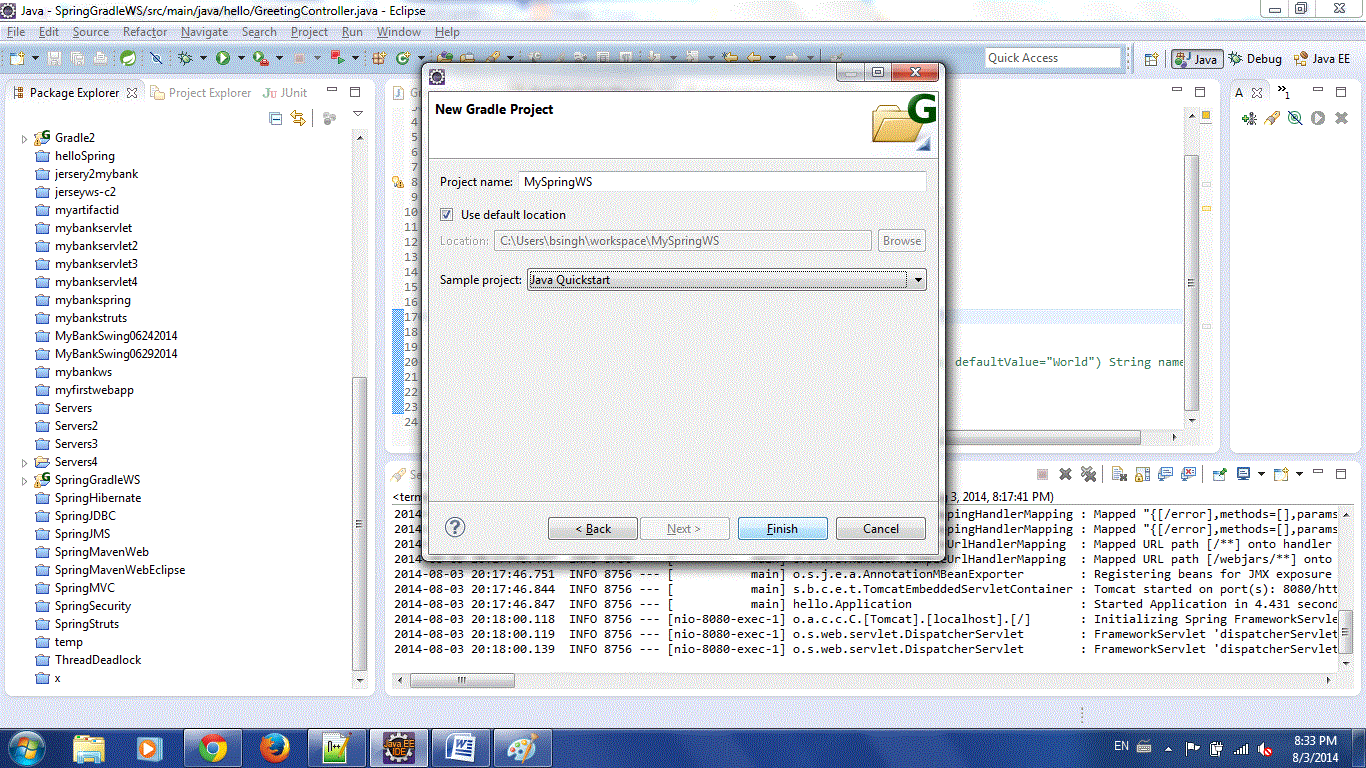
Task: Expand the SpringGradleWS project node
Action: (23, 479)
